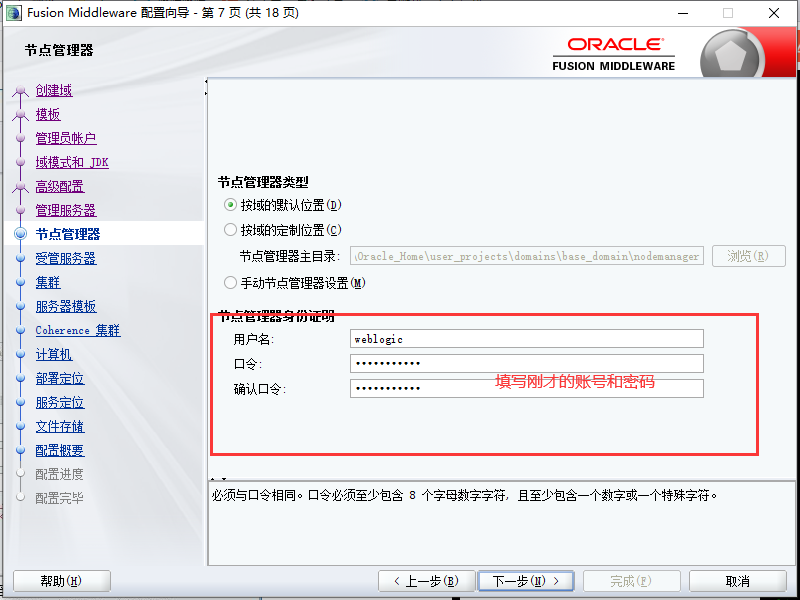This screenshot has height=600, width=800.
Task: Choose 按域的定制位置 radio option
Action: (x=231, y=230)
